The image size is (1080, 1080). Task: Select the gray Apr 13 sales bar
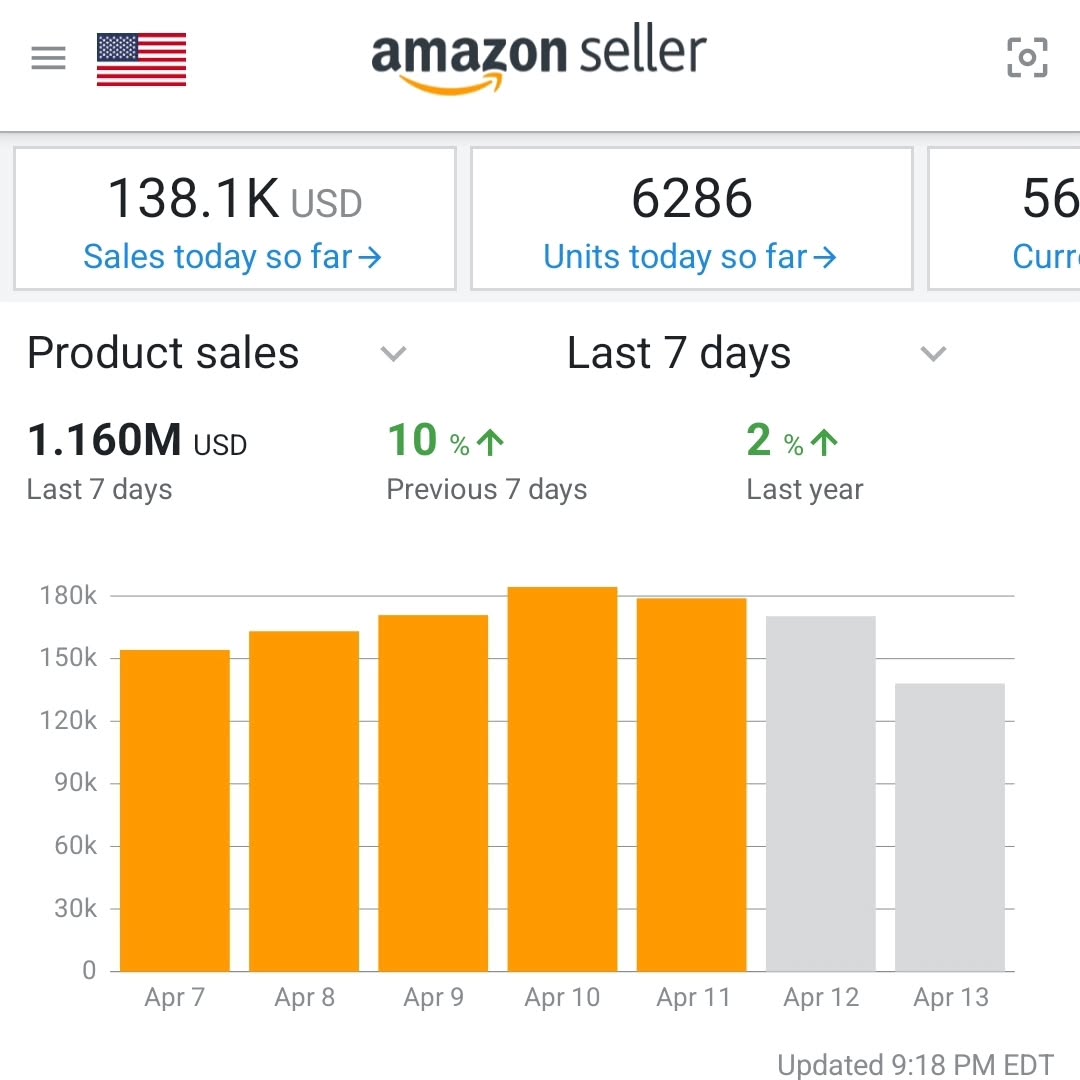[950, 827]
